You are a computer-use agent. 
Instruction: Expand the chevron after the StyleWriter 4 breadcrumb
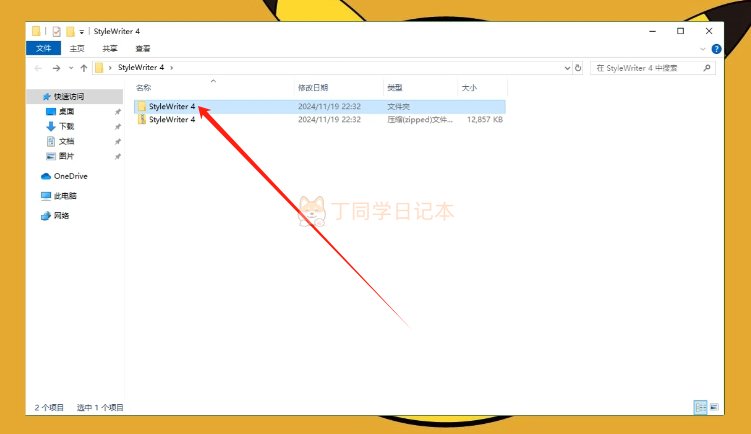[171, 68]
